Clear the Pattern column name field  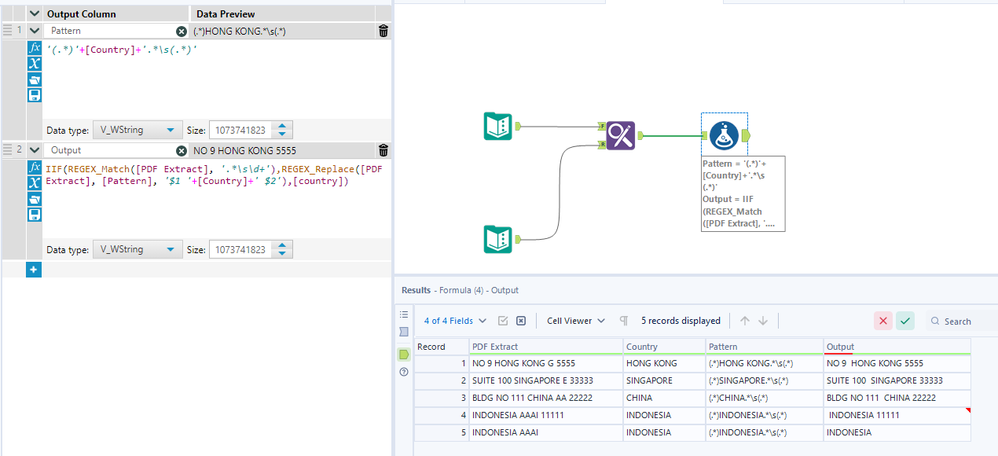coord(181,31)
